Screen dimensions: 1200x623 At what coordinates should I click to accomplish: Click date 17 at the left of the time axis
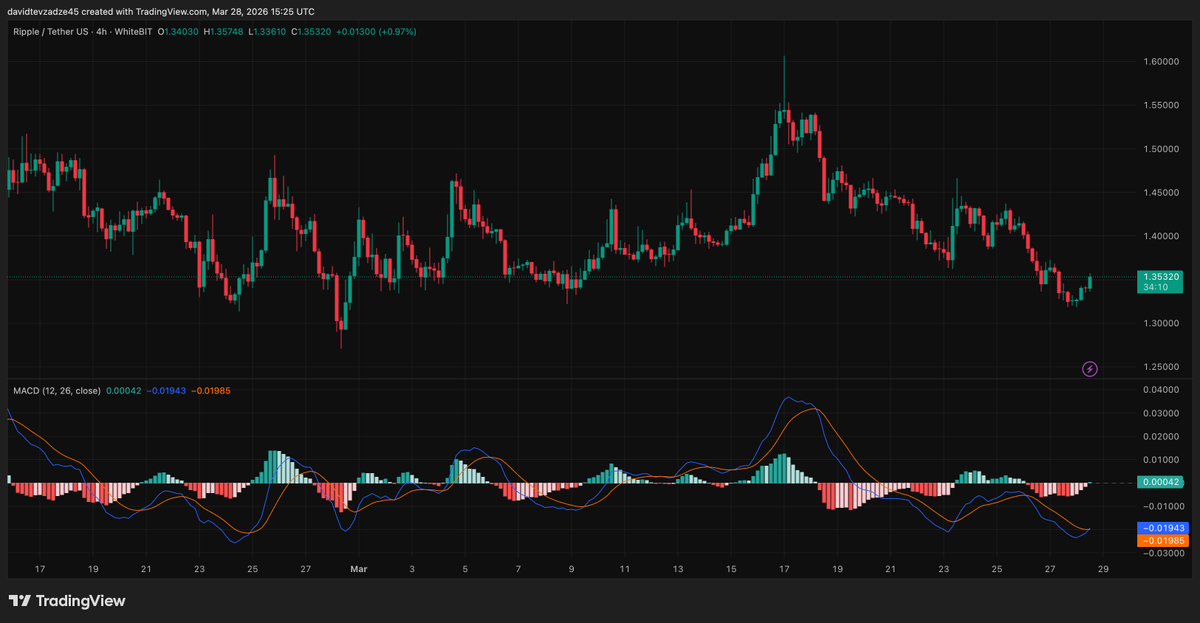click(x=40, y=569)
